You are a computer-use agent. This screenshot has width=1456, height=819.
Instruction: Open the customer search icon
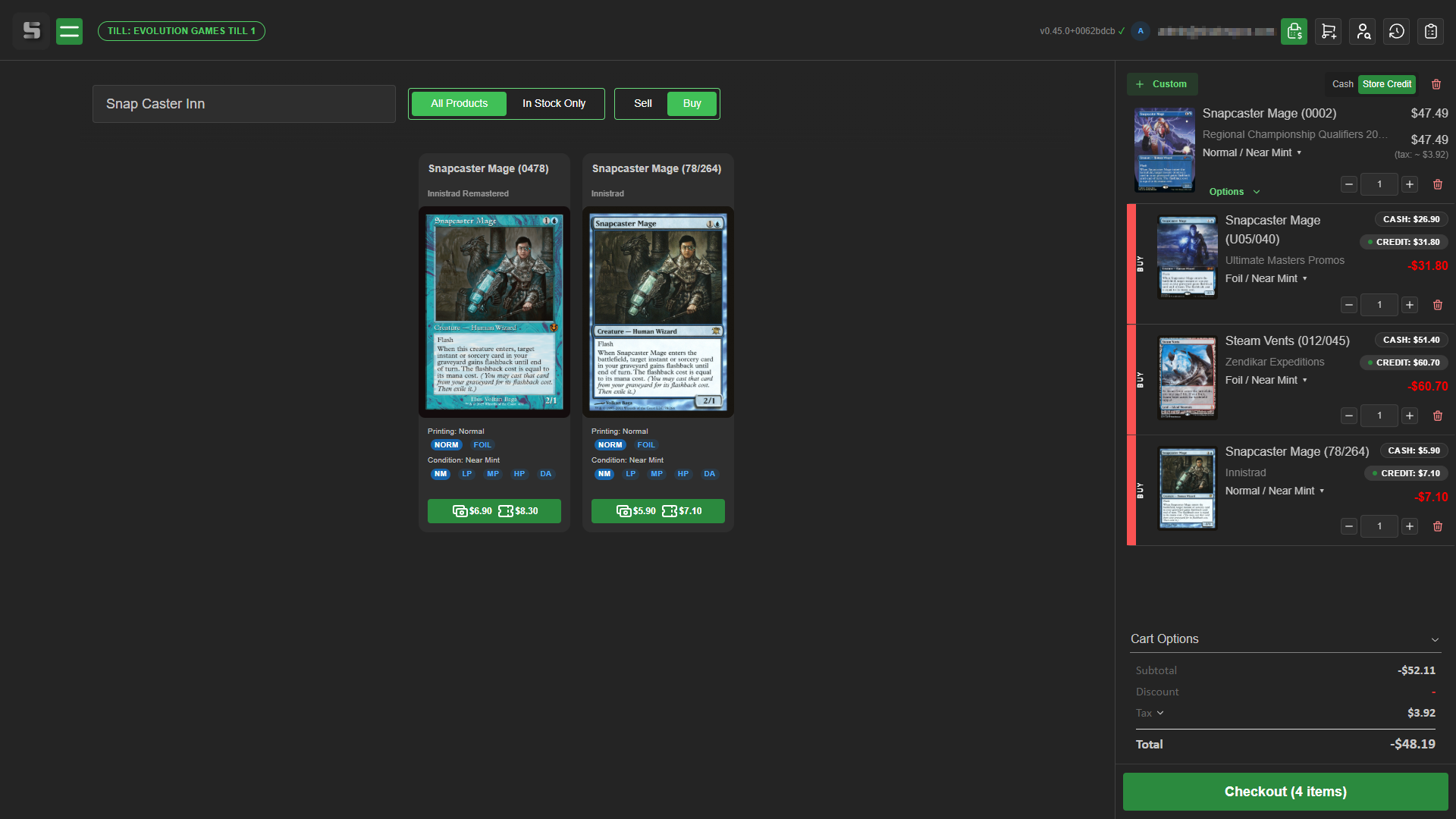pos(1362,31)
